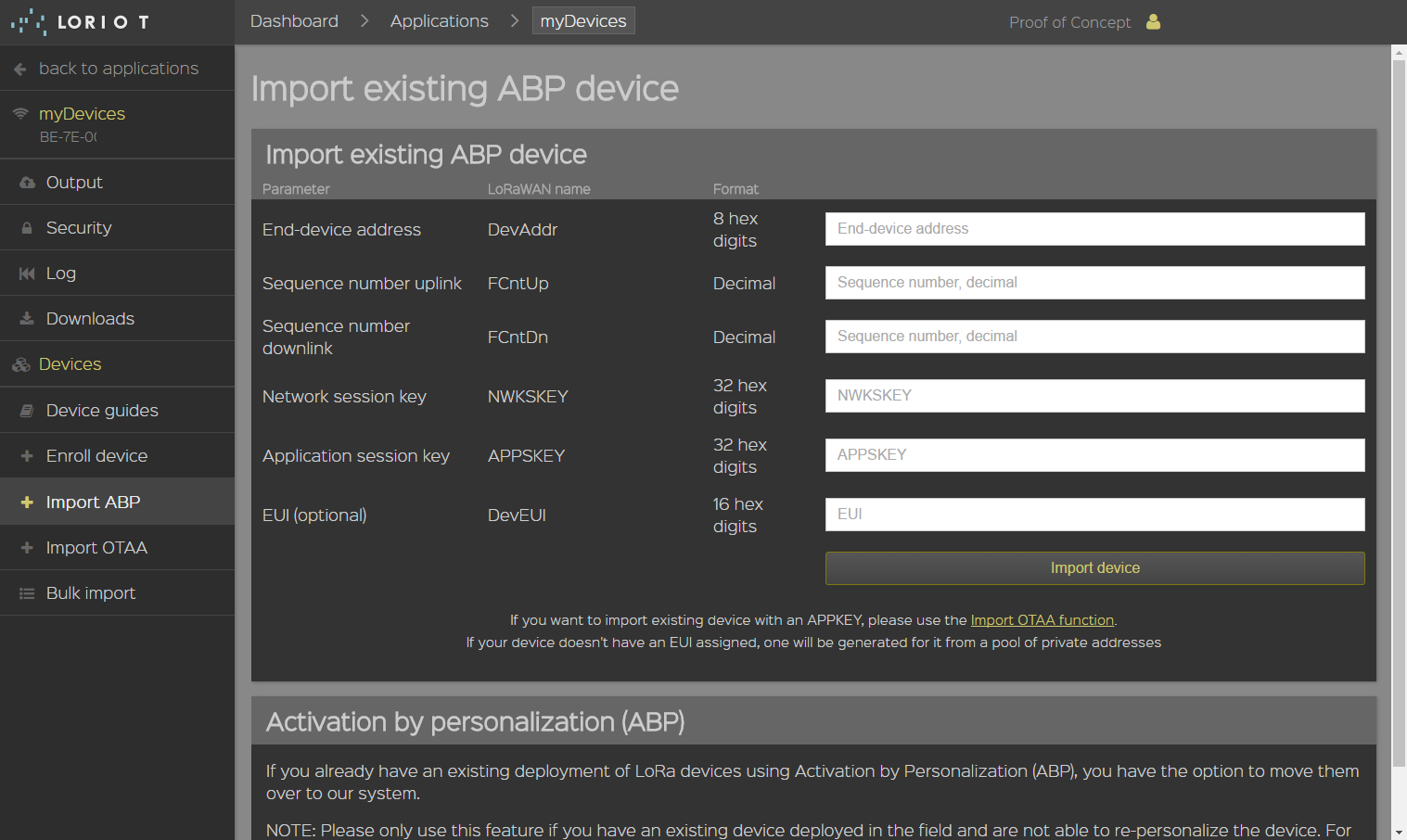Click the rewind icon next to Log
Image resolution: width=1407 pixels, height=840 pixels.
27,274
